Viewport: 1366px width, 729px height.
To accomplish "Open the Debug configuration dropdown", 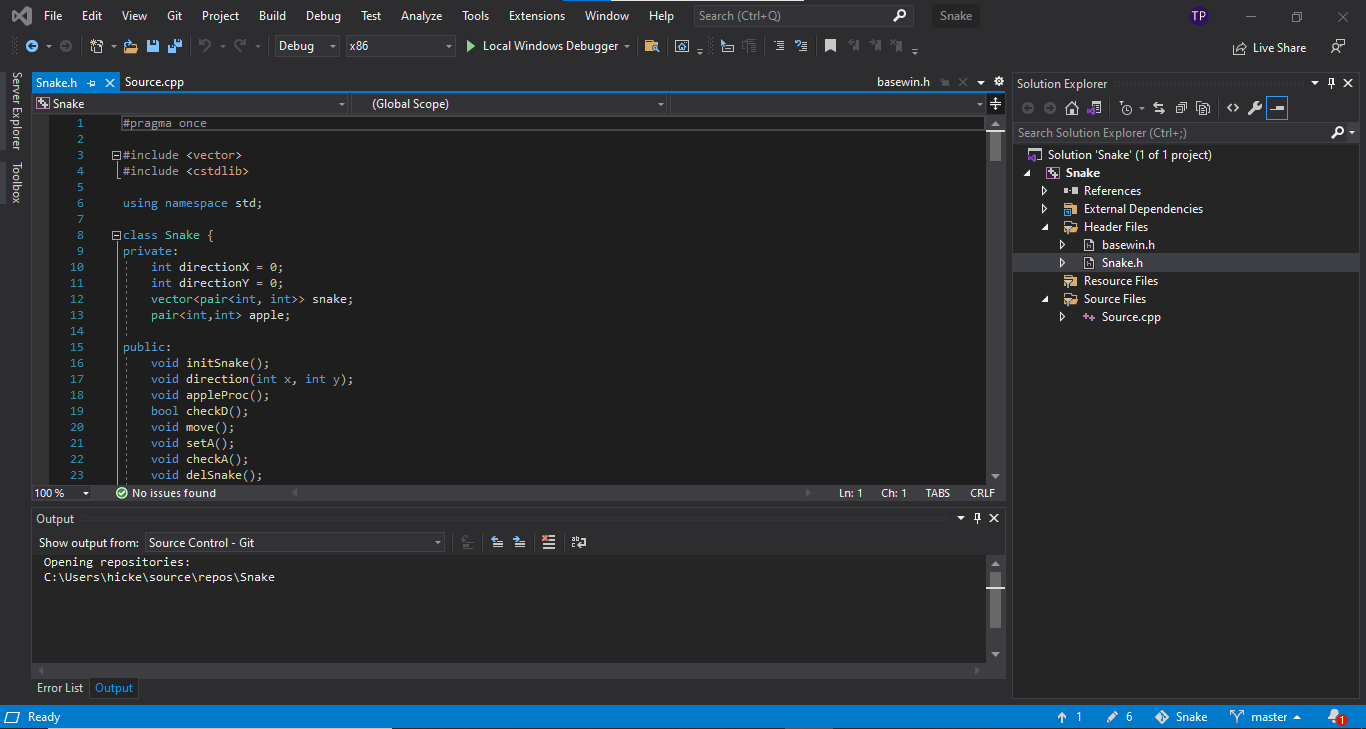I will coord(307,46).
